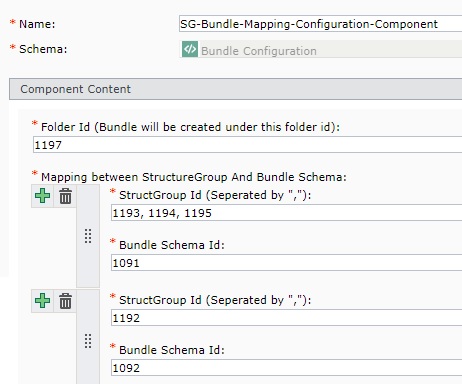Focus the StructGroup Id field containing 1192
The width and height of the screenshot is (462, 384).
point(286,318)
